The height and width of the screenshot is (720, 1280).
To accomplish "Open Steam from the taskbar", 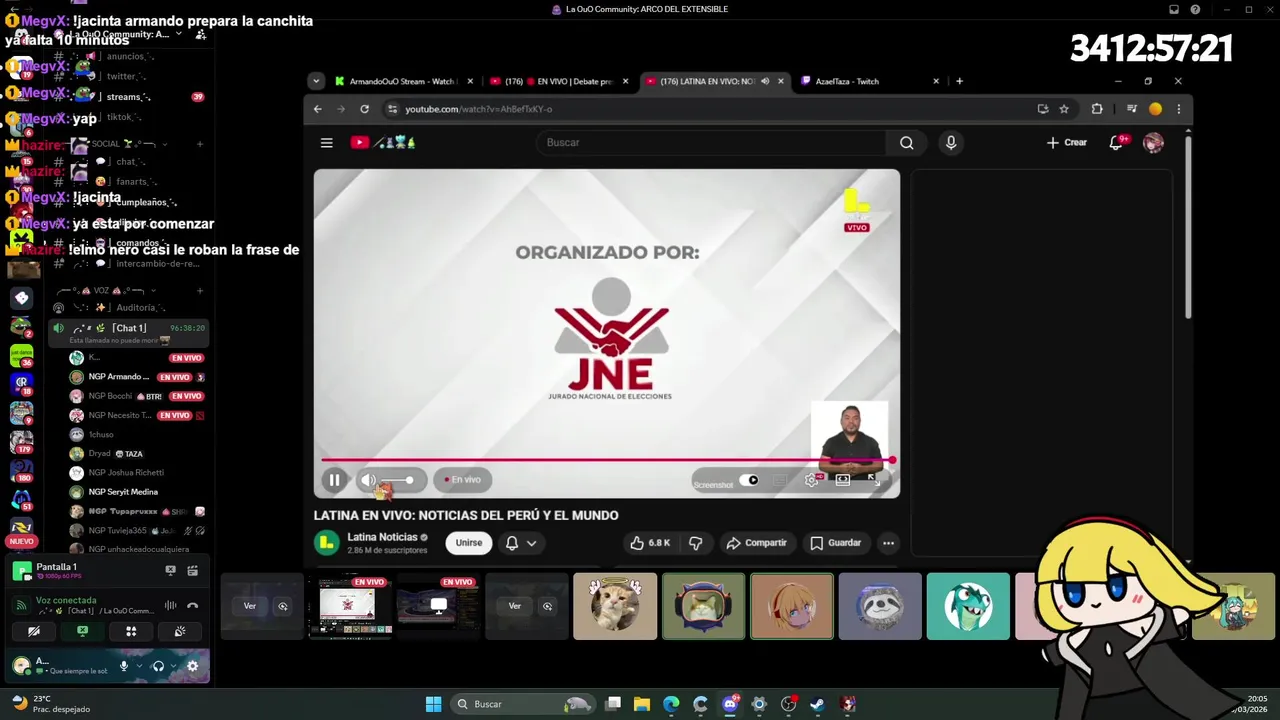I will pos(817,704).
